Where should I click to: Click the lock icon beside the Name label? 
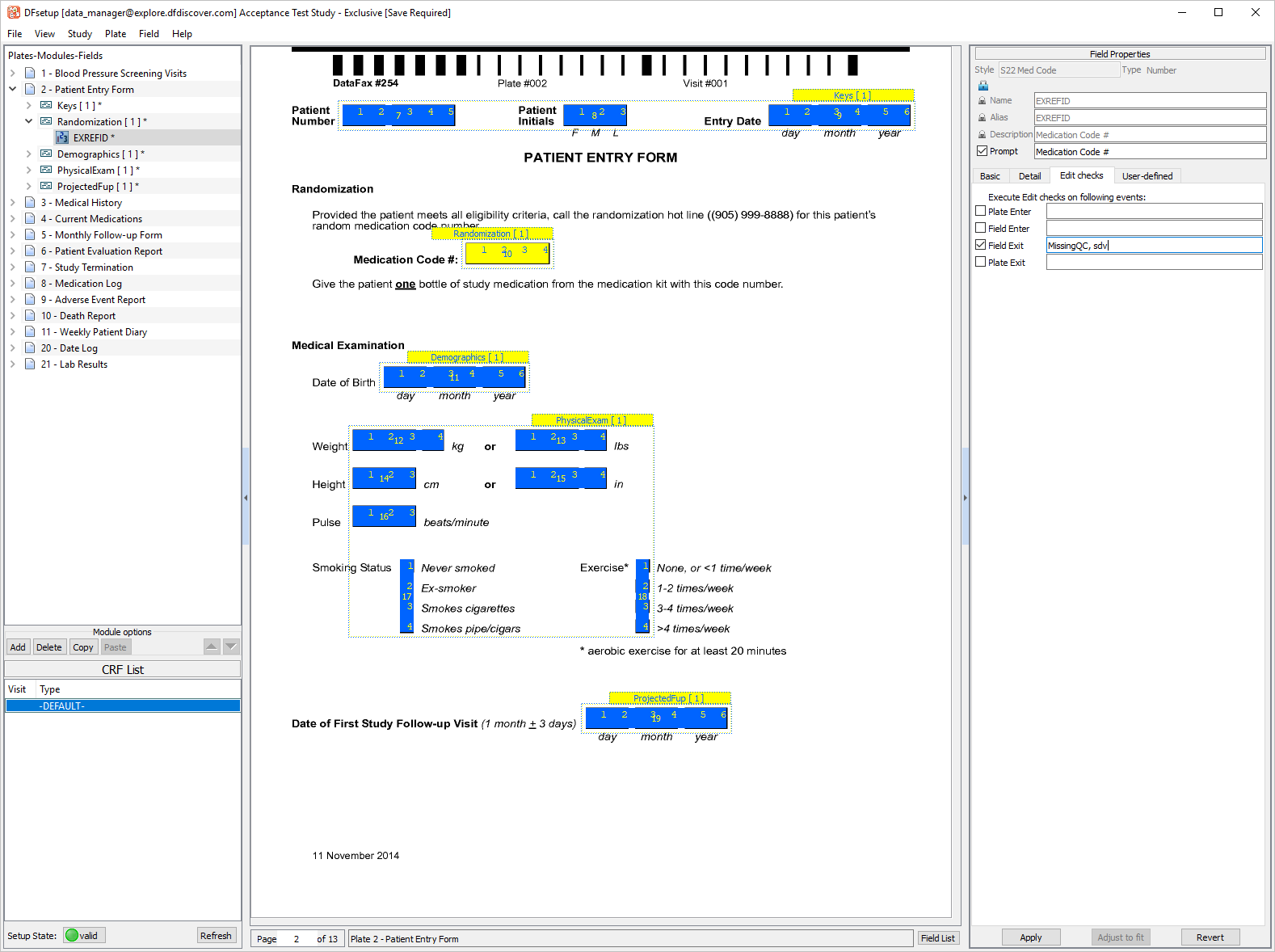(x=983, y=101)
